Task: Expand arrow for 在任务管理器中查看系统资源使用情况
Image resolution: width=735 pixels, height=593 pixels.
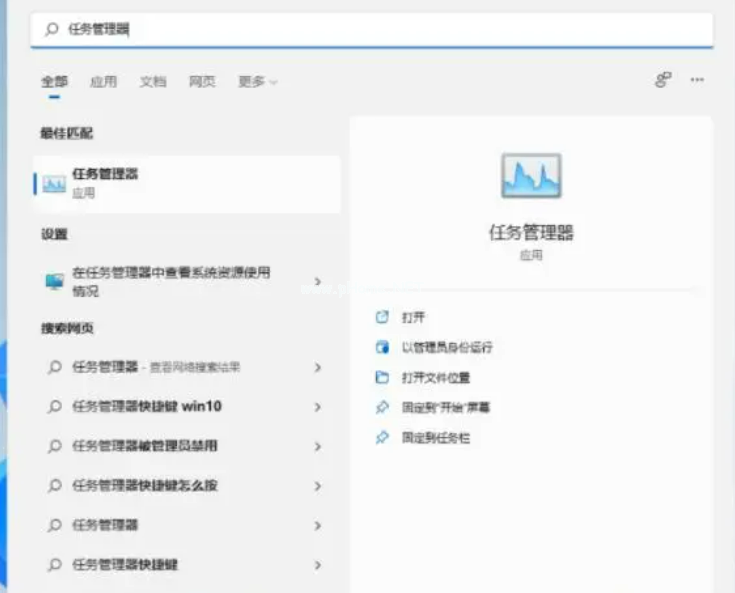Action: [x=318, y=282]
